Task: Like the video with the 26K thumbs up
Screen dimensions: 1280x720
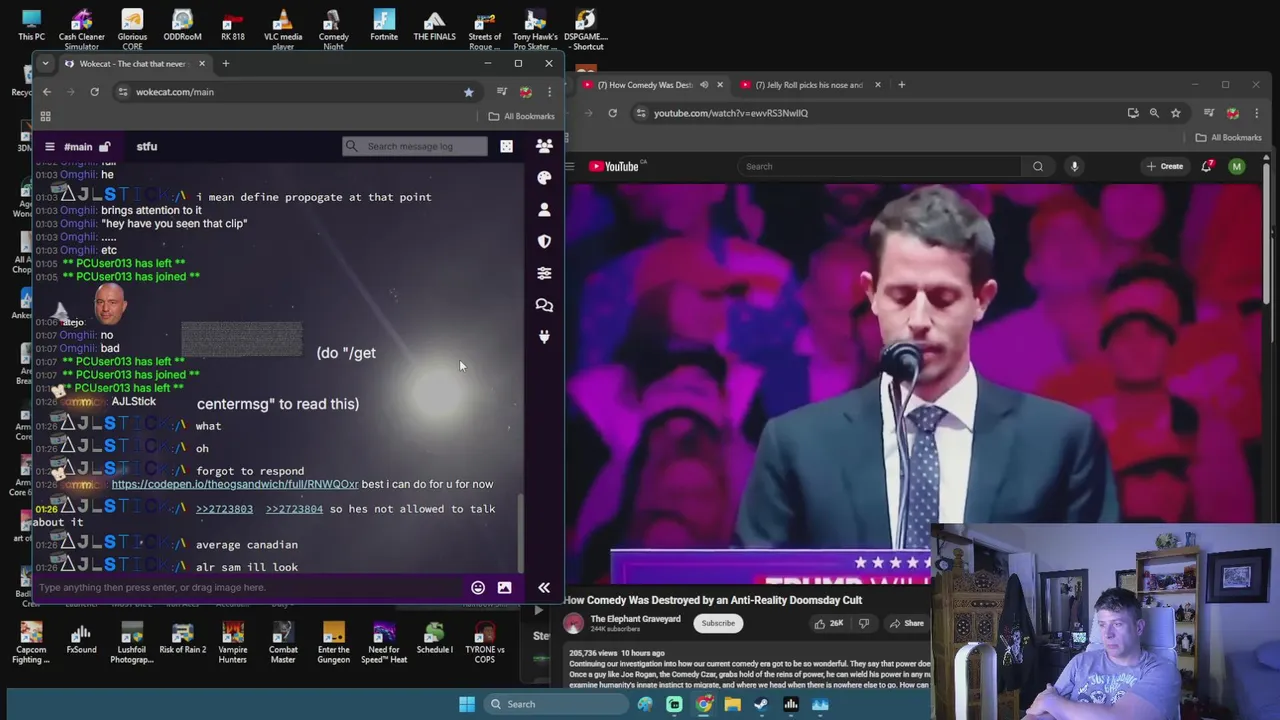Action: [x=830, y=623]
